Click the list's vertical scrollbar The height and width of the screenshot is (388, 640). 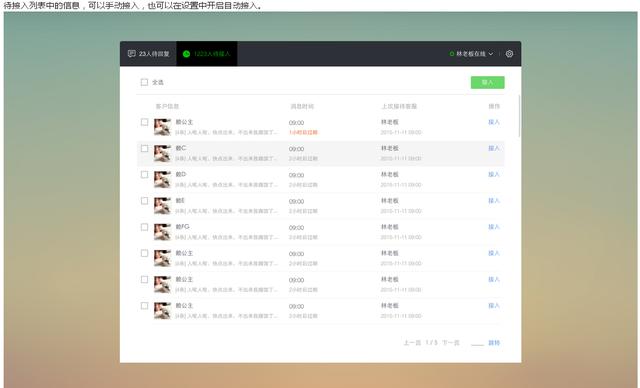[x=519, y=116]
